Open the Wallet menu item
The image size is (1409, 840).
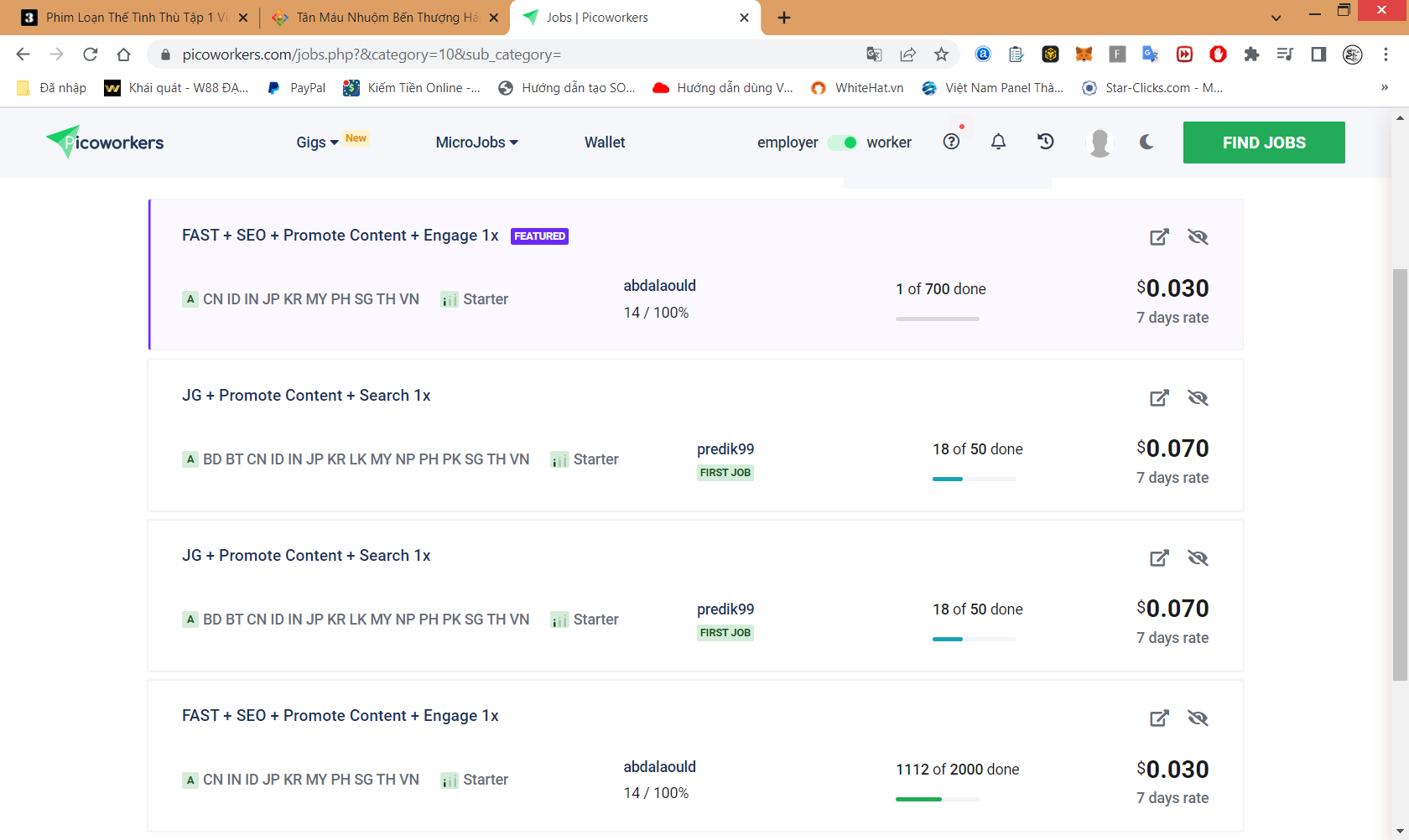click(x=605, y=143)
